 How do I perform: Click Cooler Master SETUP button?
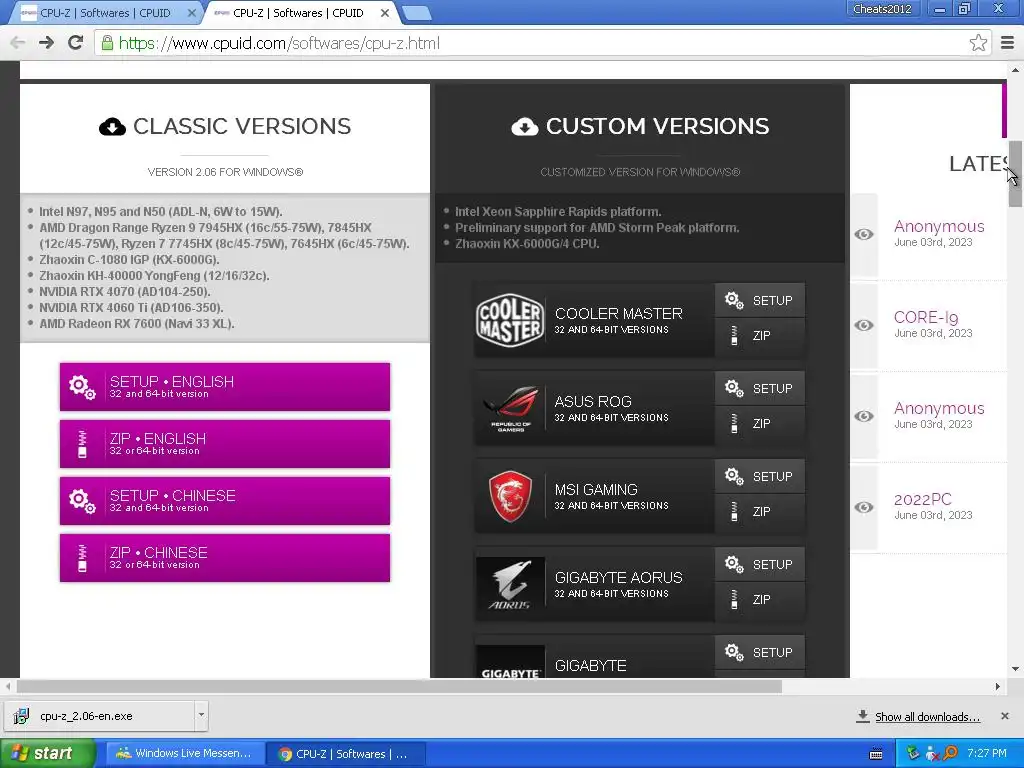click(x=760, y=300)
